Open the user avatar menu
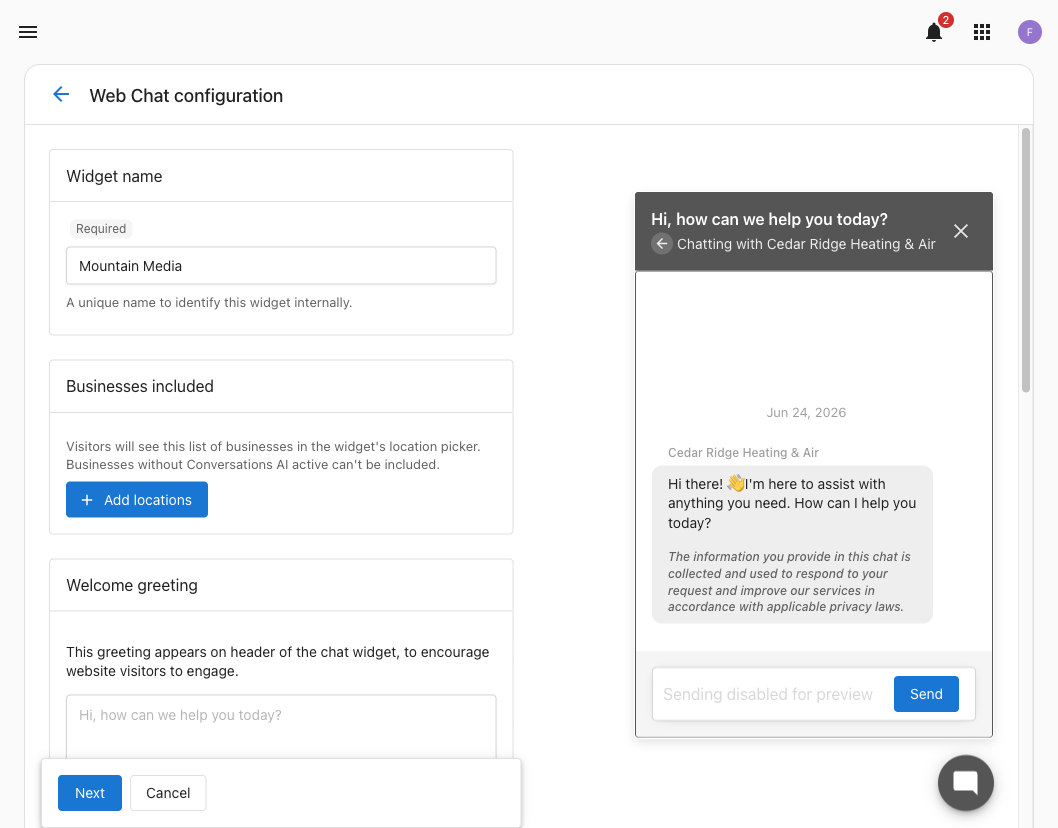 (x=1030, y=32)
